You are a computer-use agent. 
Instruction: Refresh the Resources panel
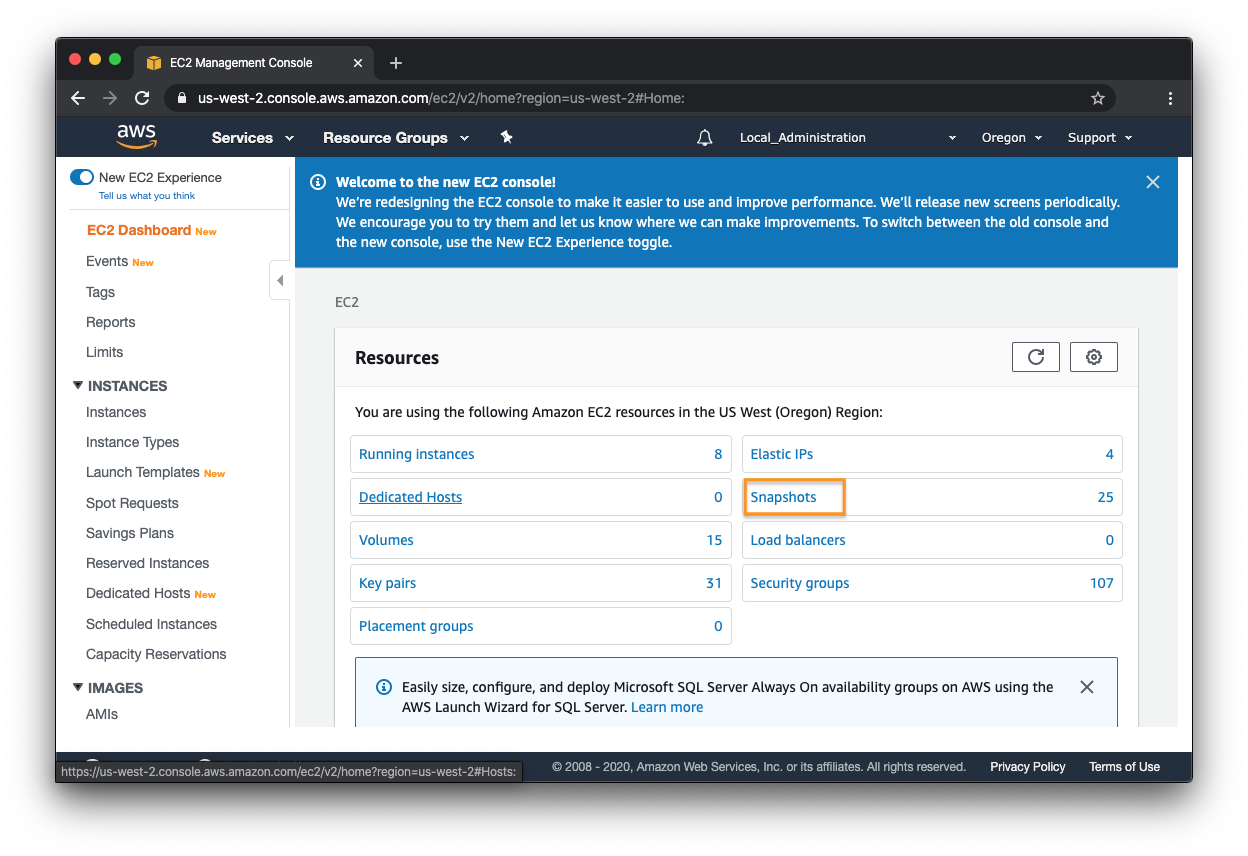(1036, 357)
